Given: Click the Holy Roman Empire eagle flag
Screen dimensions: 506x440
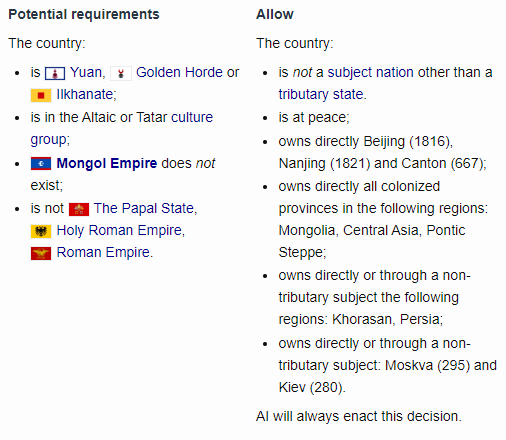Looking at the screenshot, I should click(x=41, y=231).
